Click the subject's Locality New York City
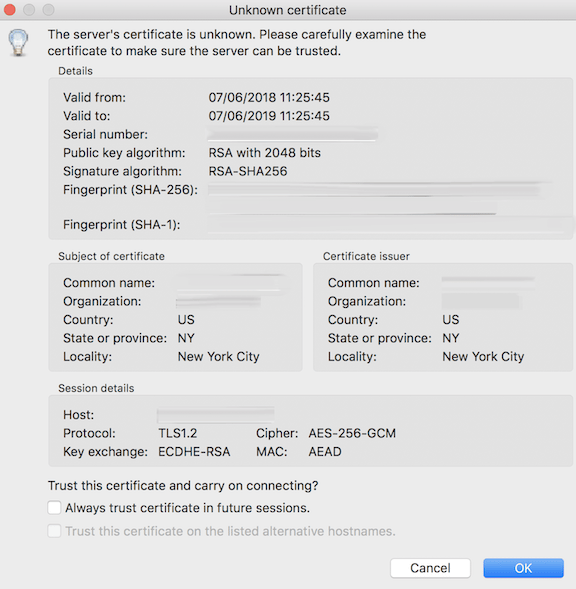This screenshot has width=576, height=589. coord(219,356)
